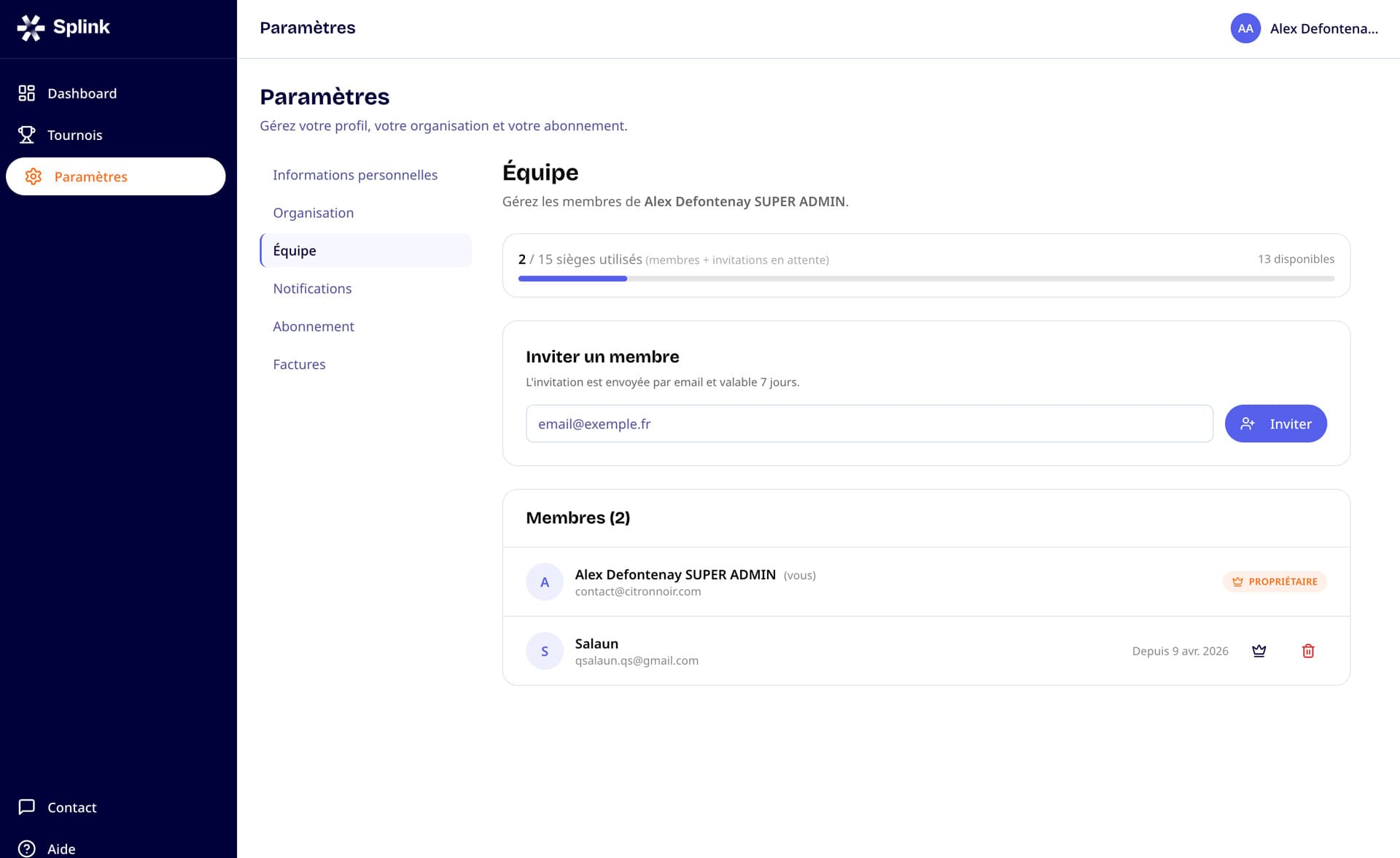The image size is (1400, 858).
Task: Click the Inviter button
Action: [x=1276, y=424]
